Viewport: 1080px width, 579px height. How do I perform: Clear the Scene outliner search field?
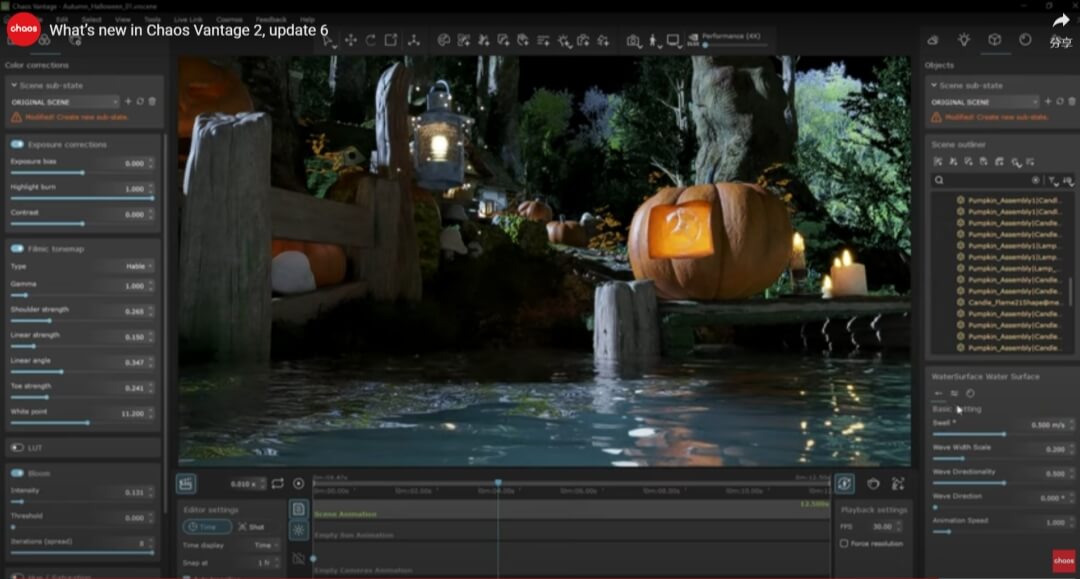(1035, 180)
